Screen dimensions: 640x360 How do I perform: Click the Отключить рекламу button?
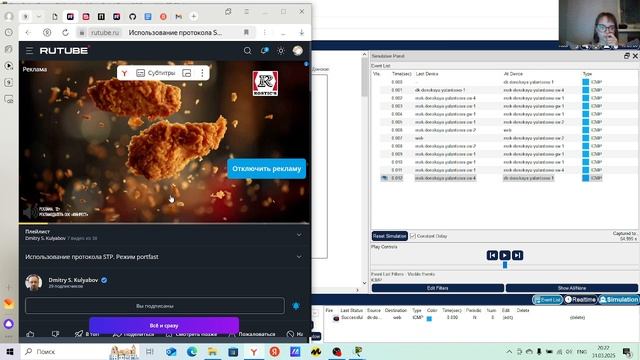click(267, 169)
